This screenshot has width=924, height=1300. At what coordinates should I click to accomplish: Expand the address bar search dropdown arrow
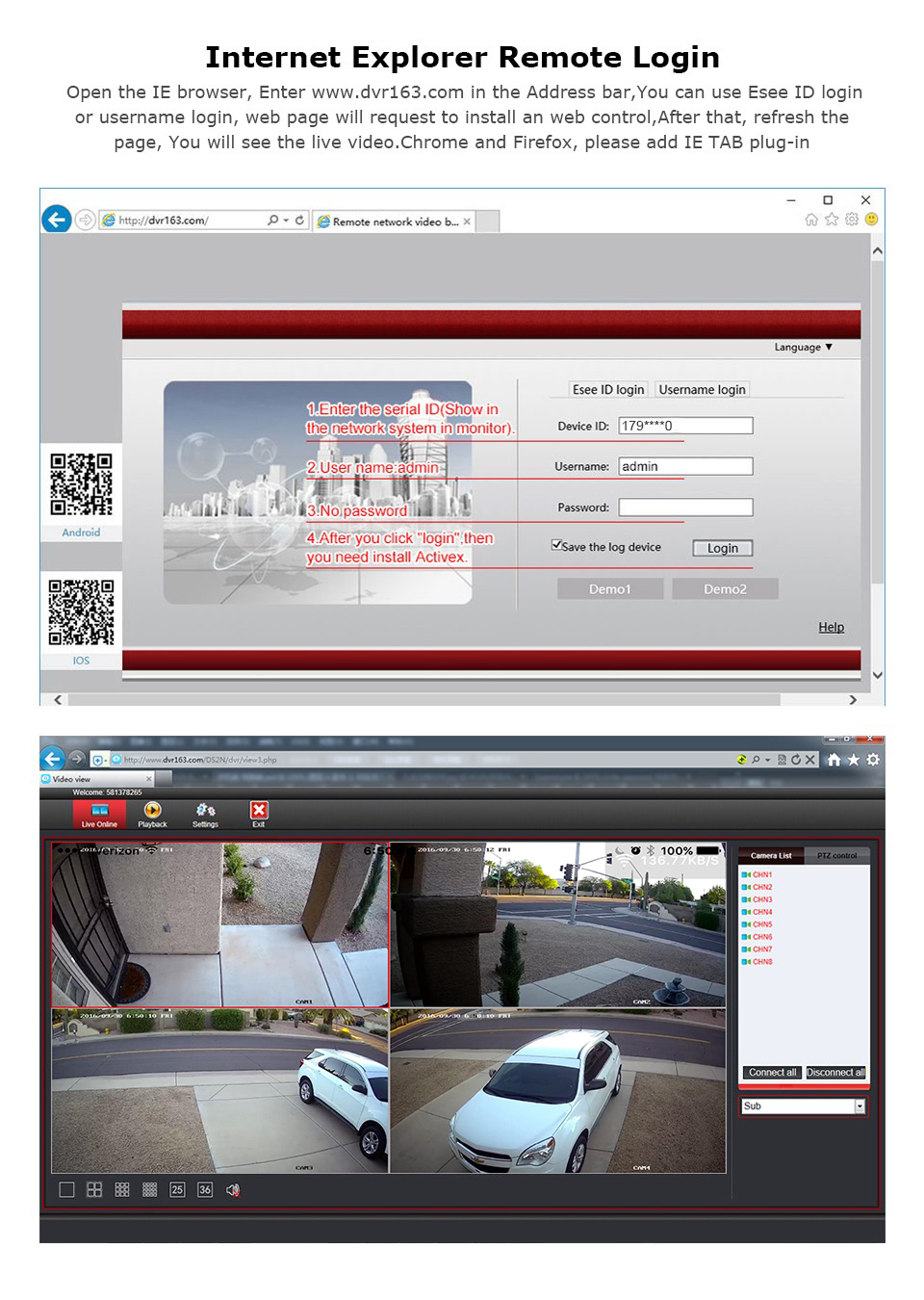[286, 221]
